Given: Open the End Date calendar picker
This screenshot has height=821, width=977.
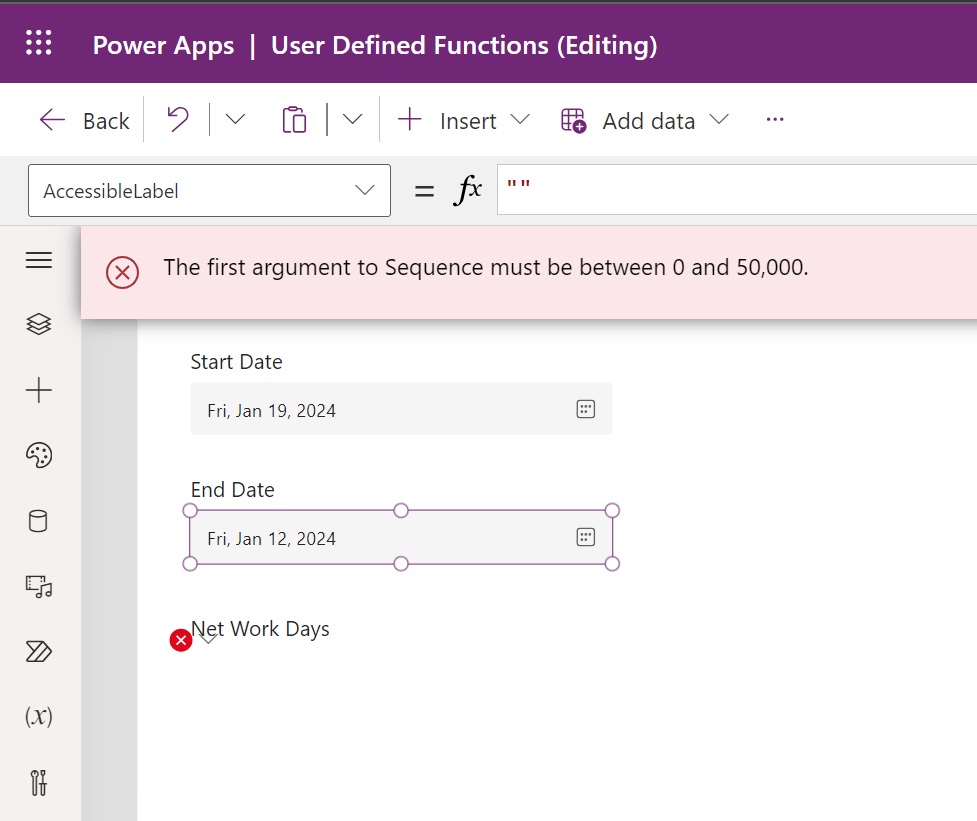Looking at the screenshot, I should (584, 537).
